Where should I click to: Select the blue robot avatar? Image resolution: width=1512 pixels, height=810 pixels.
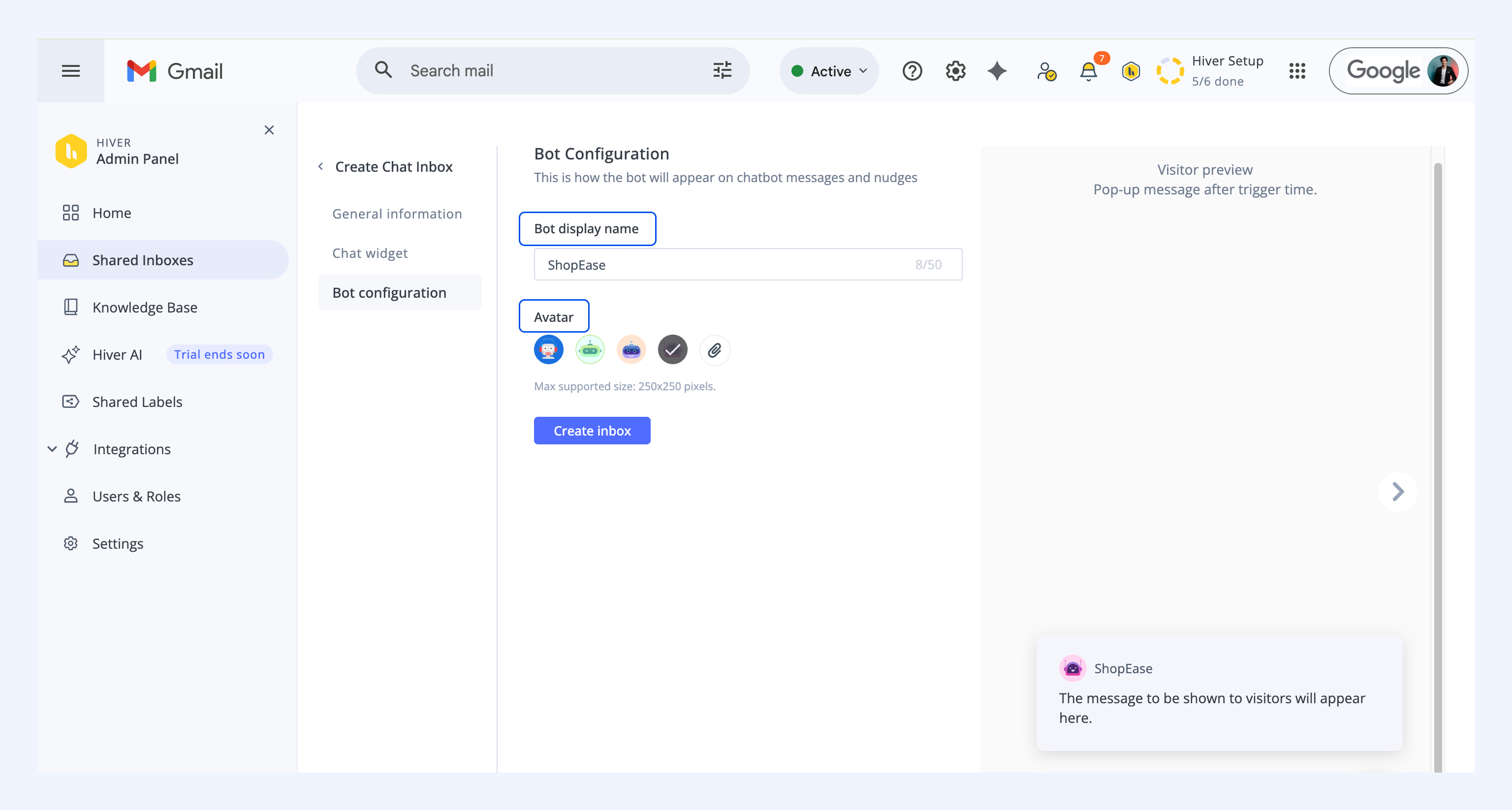click(x=548, y=350)
